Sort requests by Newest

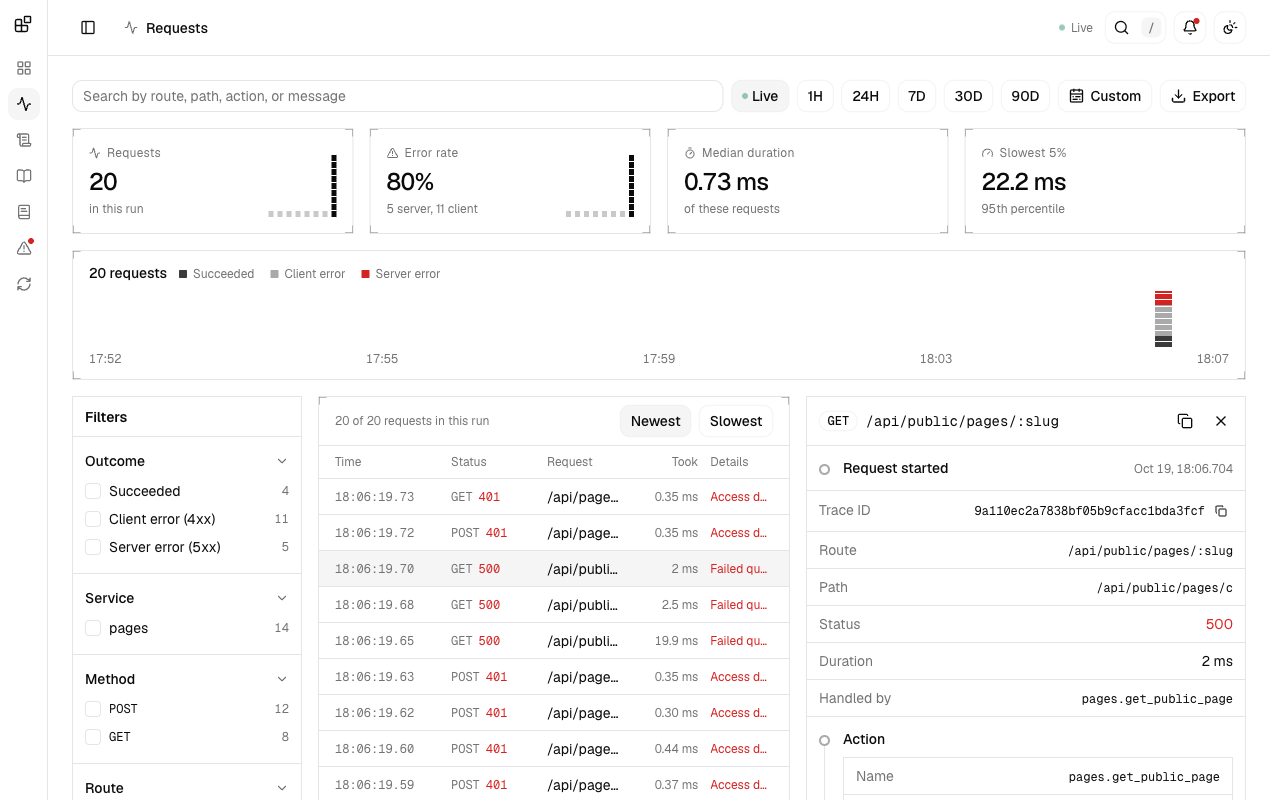tap(656, 421)
